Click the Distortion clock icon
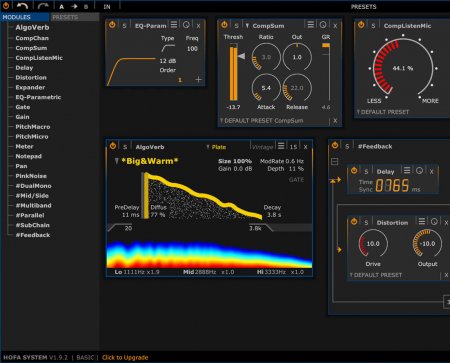Screen dimensions: 450x363 (x=434, y=221)
